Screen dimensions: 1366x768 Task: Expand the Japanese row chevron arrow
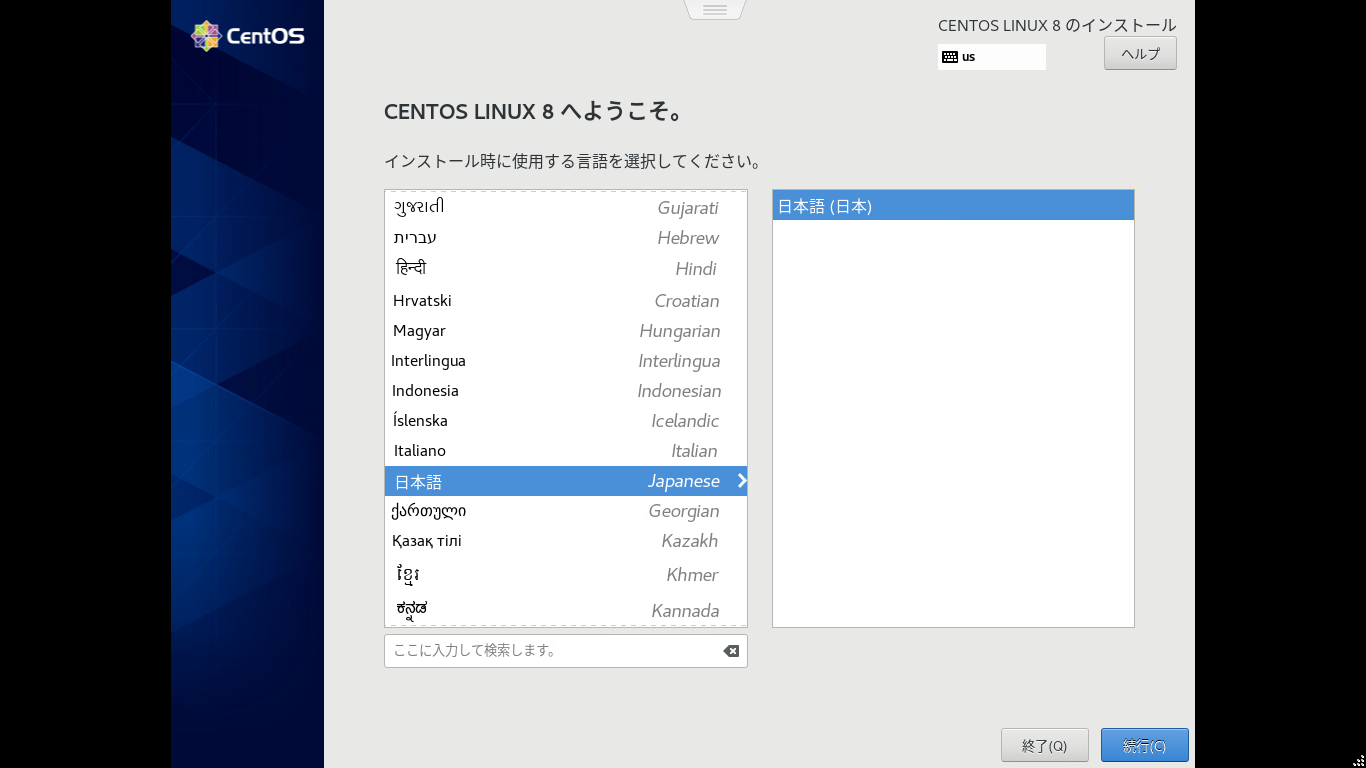(x=741, y=481)
